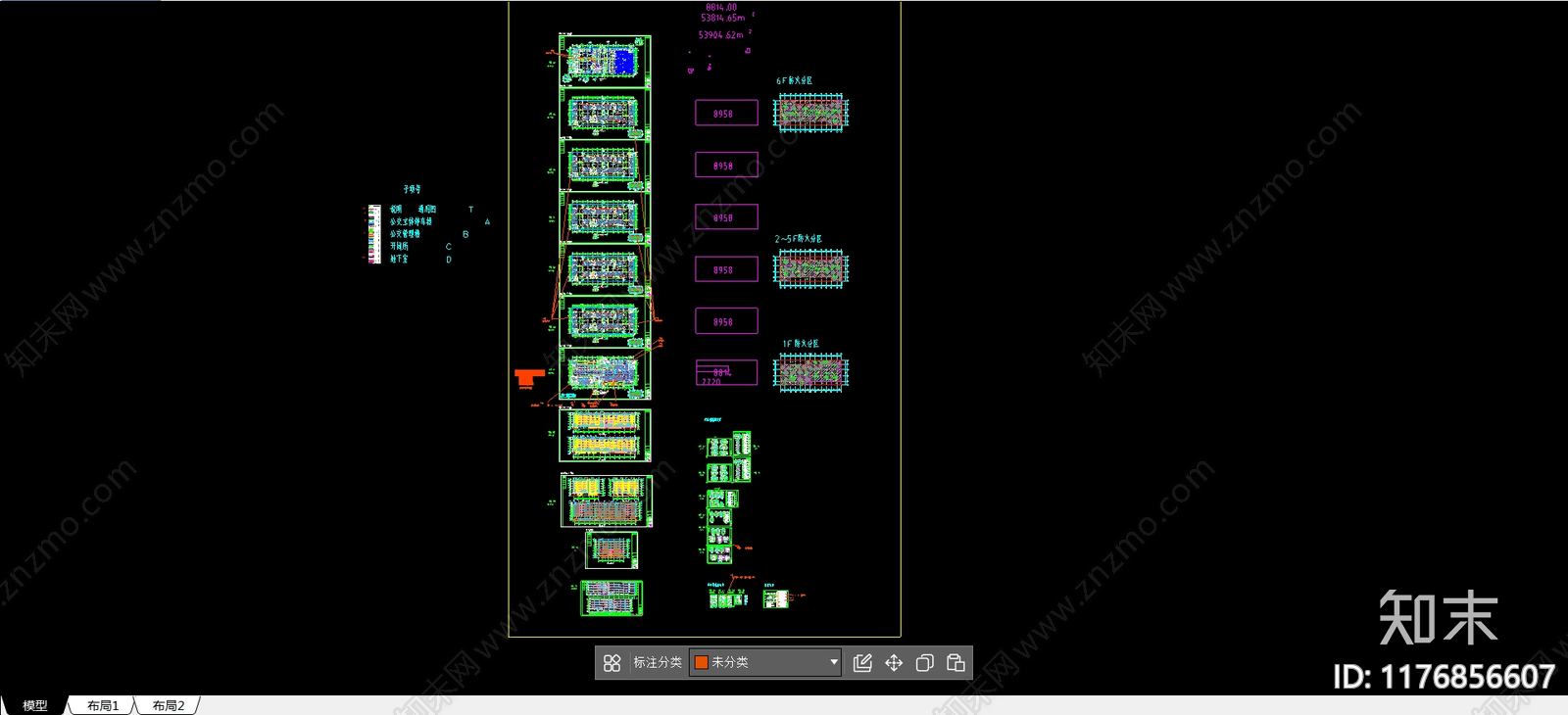Viewport: 1568px width, 715px height.
Task: Click the copy annotation icon
Action: [924, 663]
